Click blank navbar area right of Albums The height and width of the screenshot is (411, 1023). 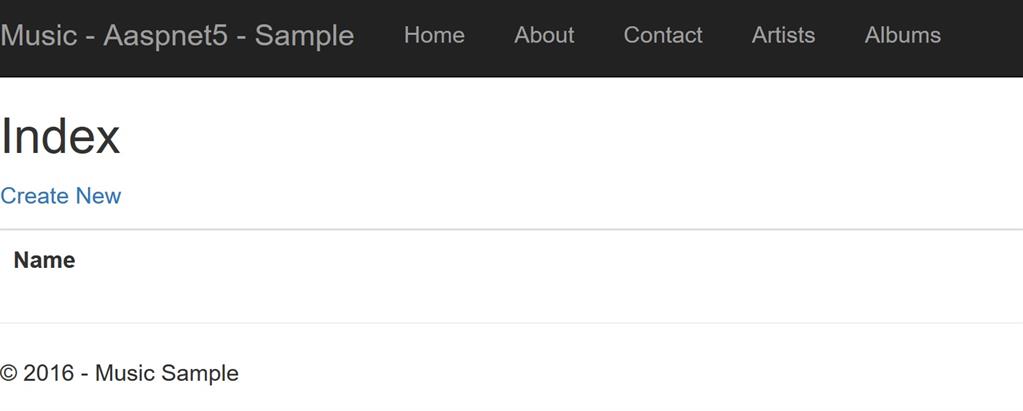[x=985, y=36]
